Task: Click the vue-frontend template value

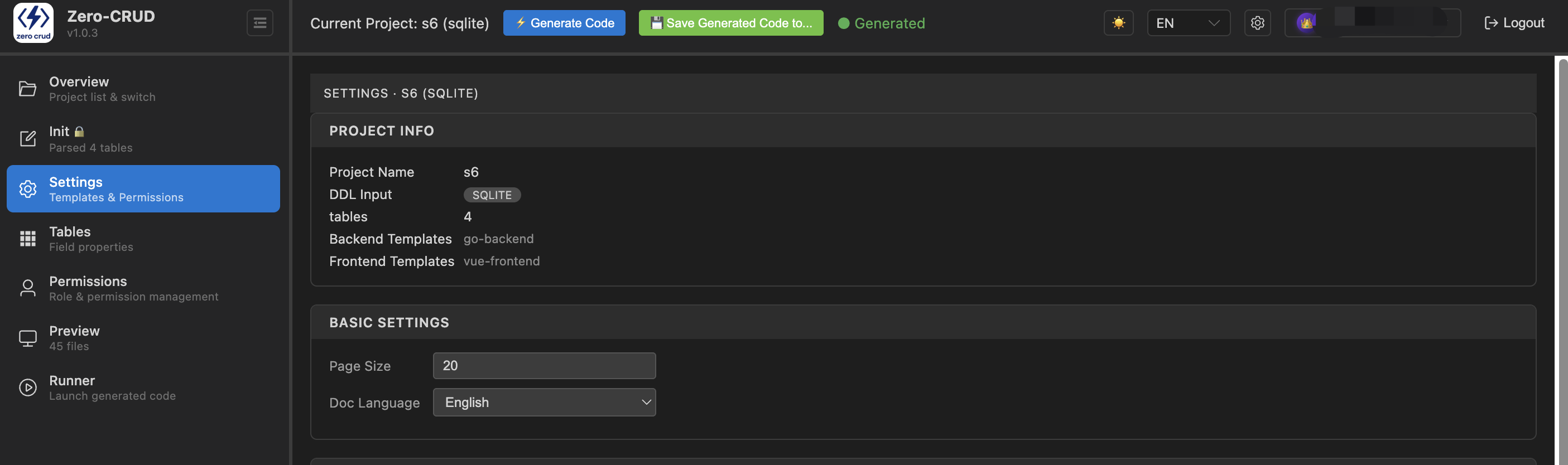Action: (x=501, y=261)
